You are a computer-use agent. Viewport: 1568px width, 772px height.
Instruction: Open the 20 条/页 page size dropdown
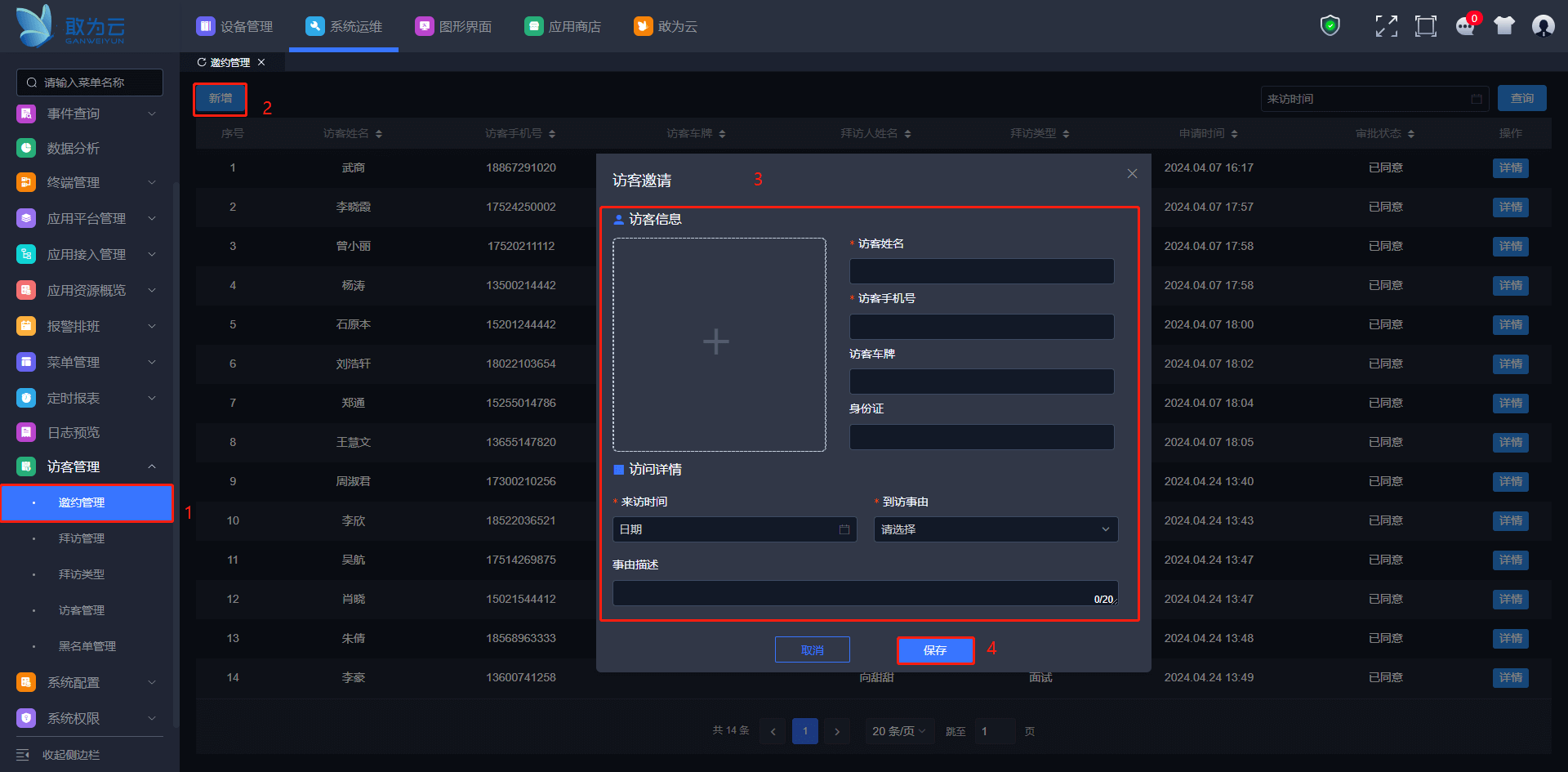click(898, 731)
